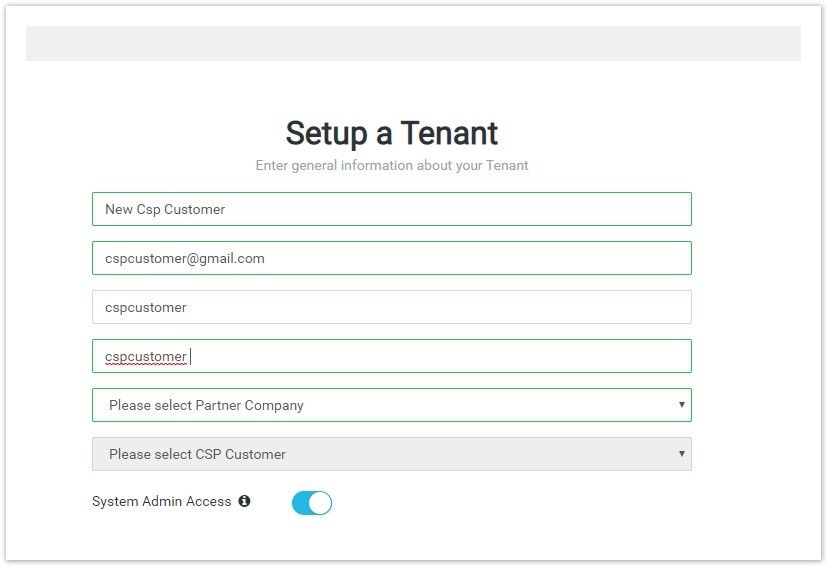Click the Enter general information subtitle text

tap(391, 165)
